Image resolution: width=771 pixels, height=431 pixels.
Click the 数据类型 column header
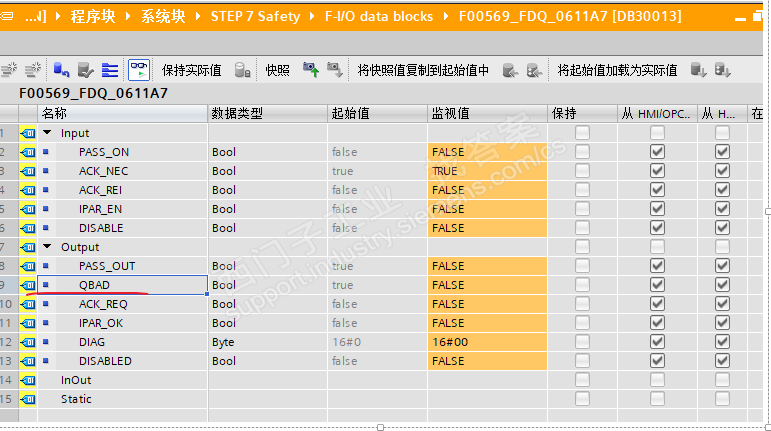click(267, 114)
